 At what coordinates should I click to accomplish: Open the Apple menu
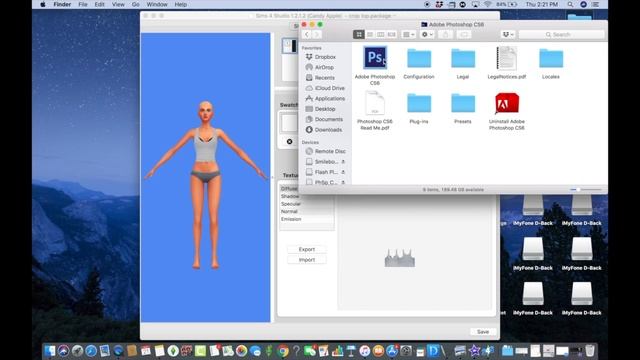click(x=43, y=4)
